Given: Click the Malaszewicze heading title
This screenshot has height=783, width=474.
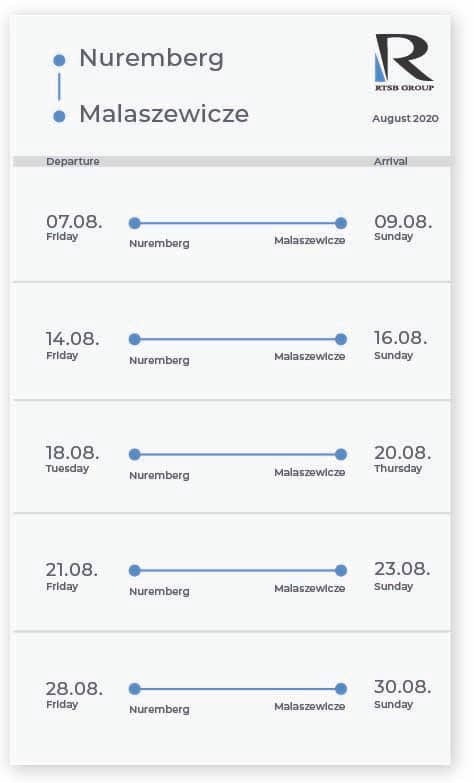Looking at the screenshot, I should [164, 114].
